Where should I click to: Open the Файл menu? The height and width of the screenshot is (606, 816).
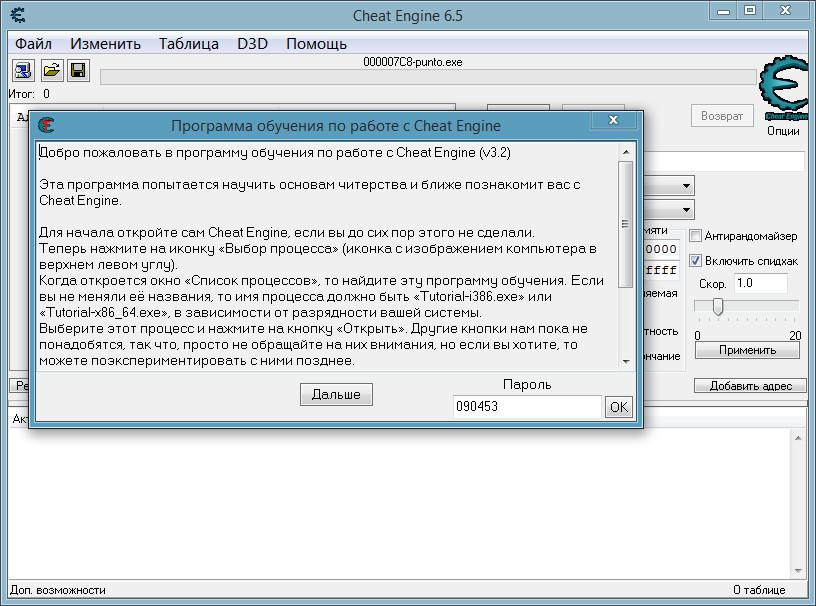click(x=33, y=44)
